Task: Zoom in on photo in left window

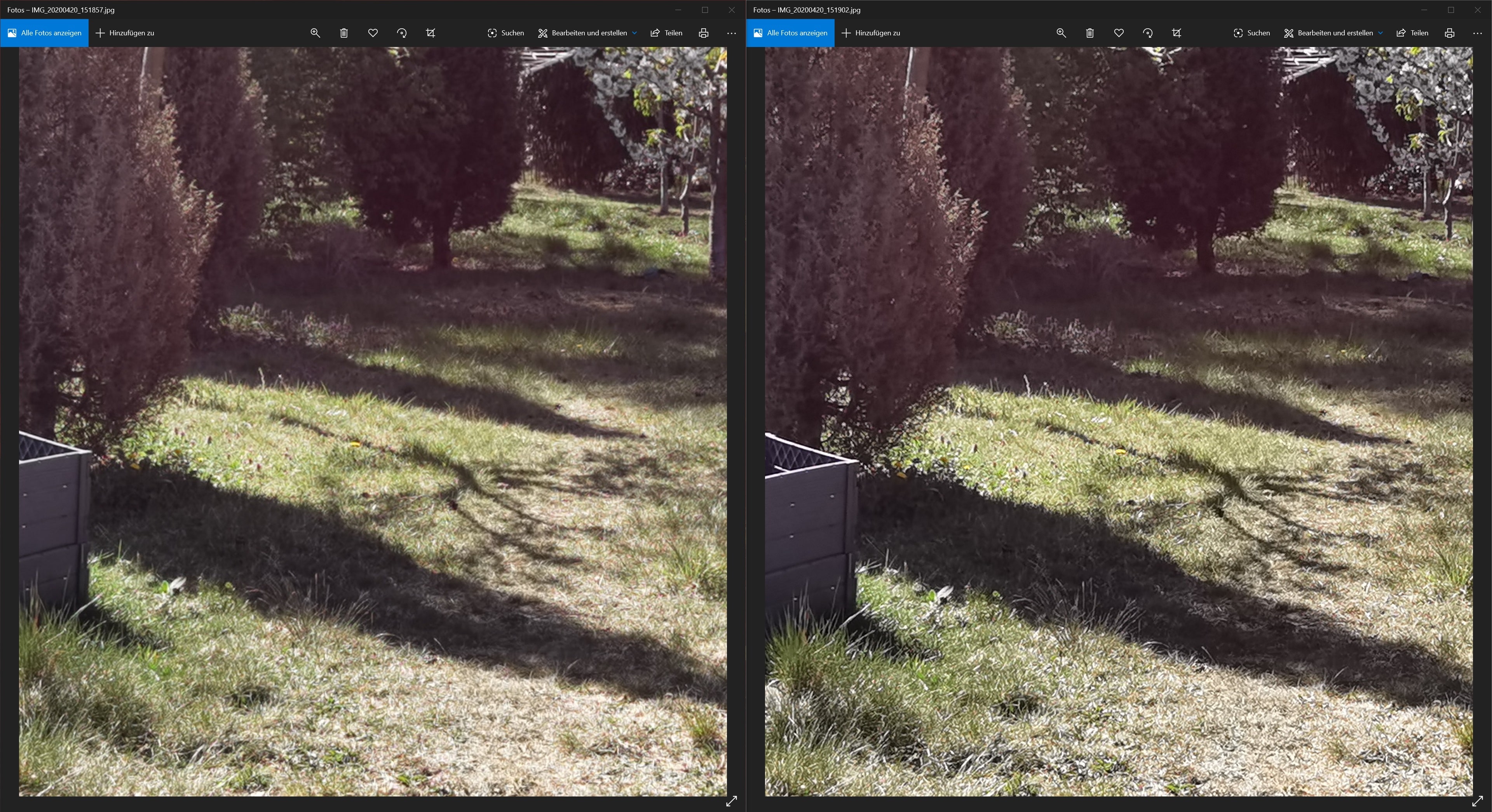Action: [x=315, y=33]
